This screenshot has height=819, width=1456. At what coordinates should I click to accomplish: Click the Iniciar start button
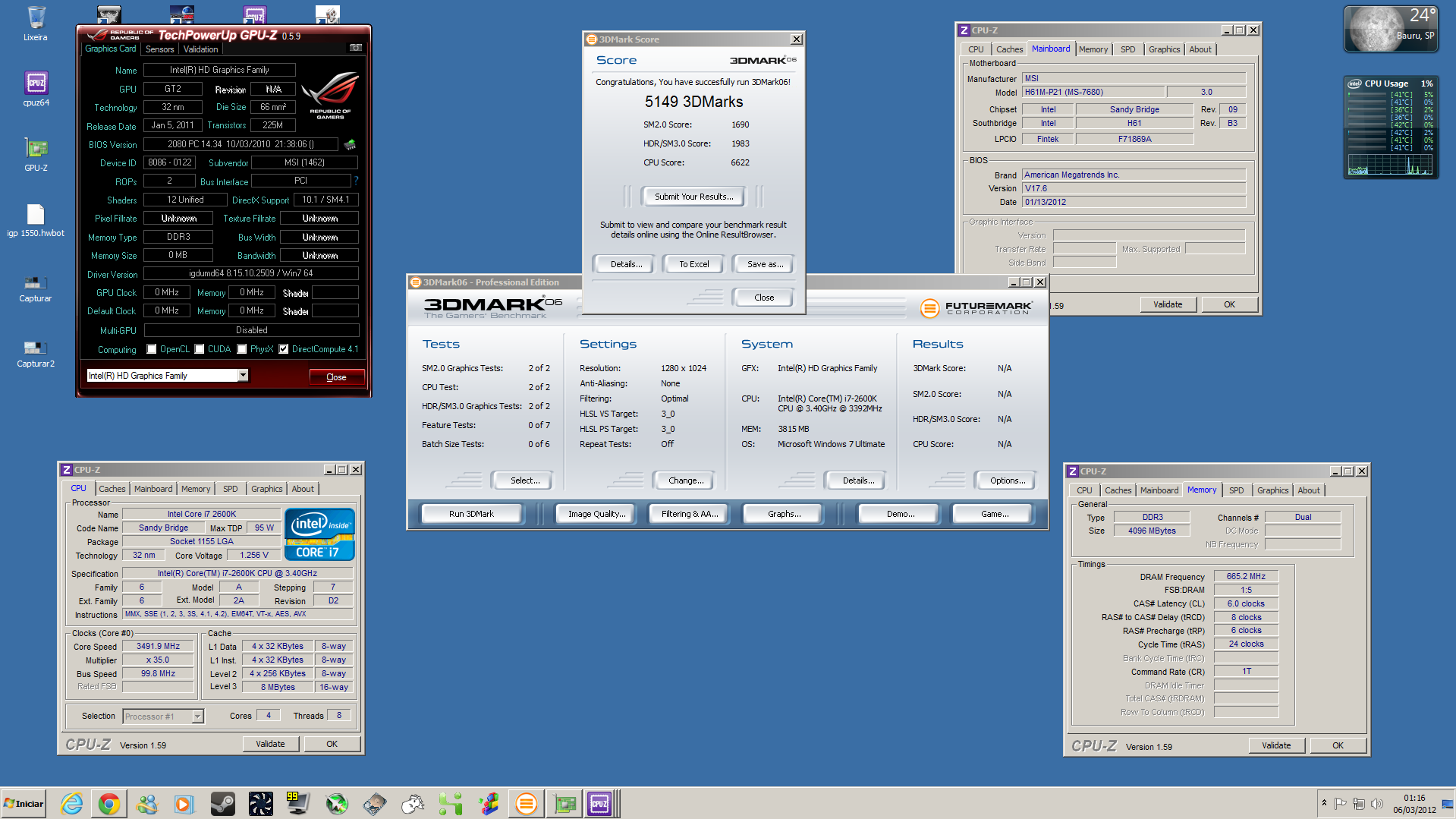pyautogui.click(x=24, y=804)
